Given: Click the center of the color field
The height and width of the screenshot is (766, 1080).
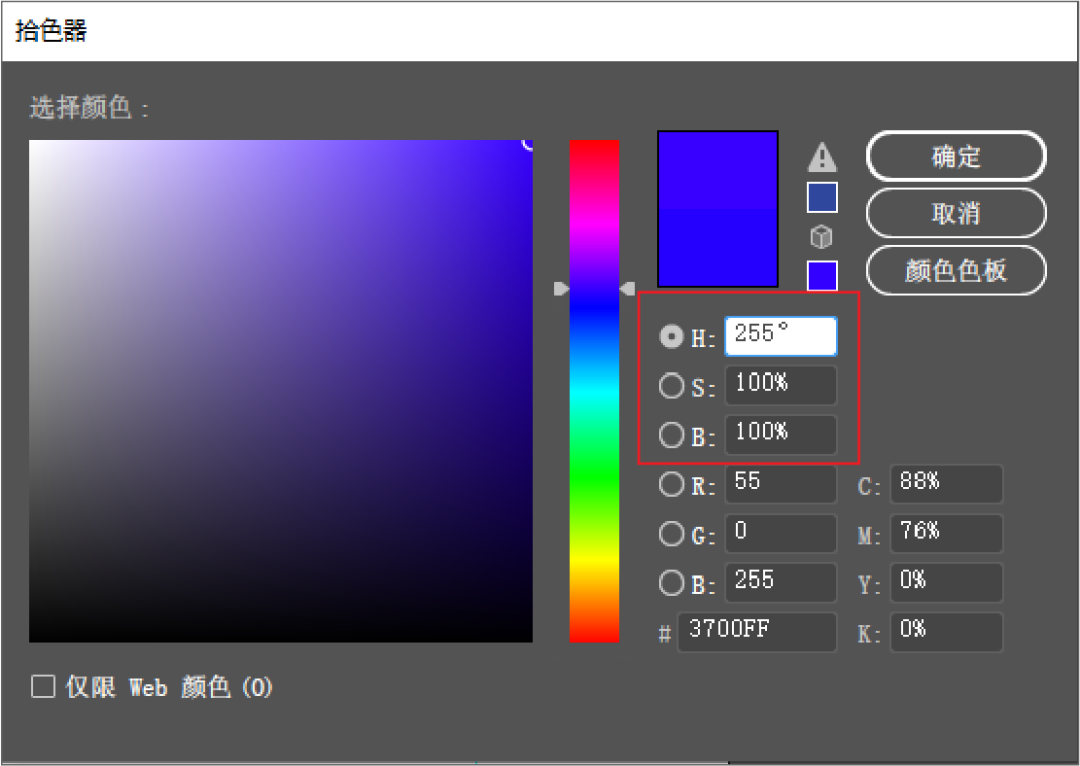Looking at the screenshot, I should point(281,391).
